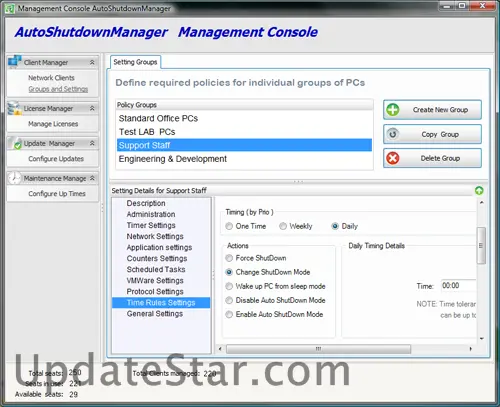Image resolution: width=500 pixels, height=407 pixels.
Task: Click scroll left arrow in details pane
Action: [220, 349]
